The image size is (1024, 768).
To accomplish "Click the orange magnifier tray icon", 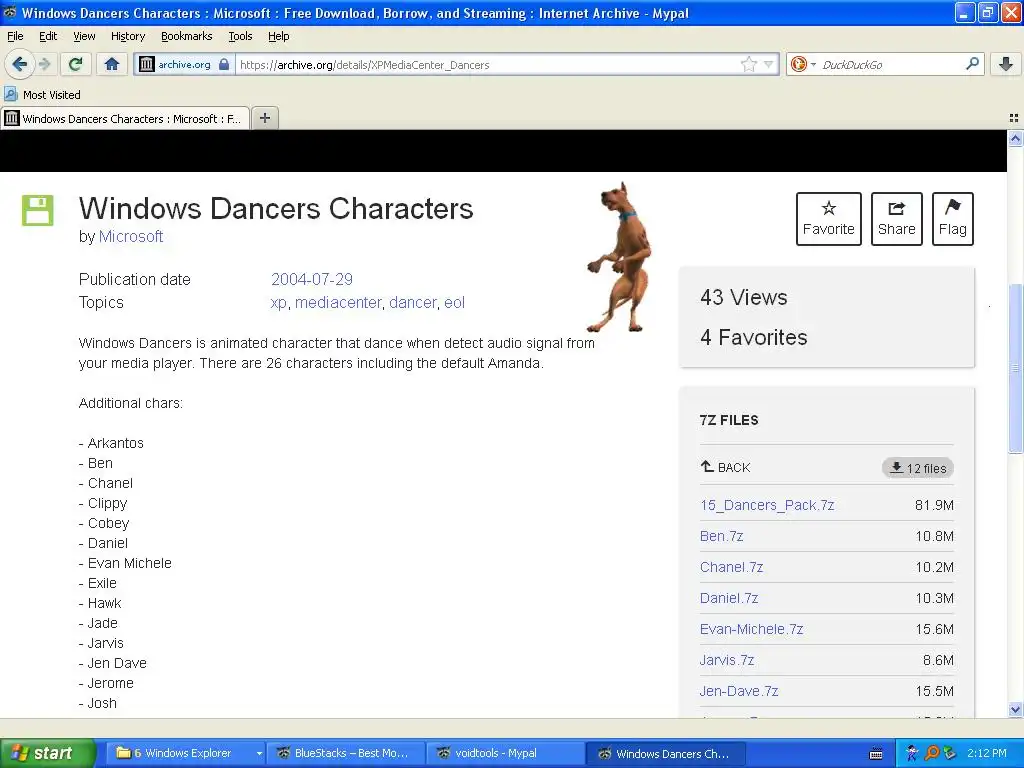I will pos(931,754).
